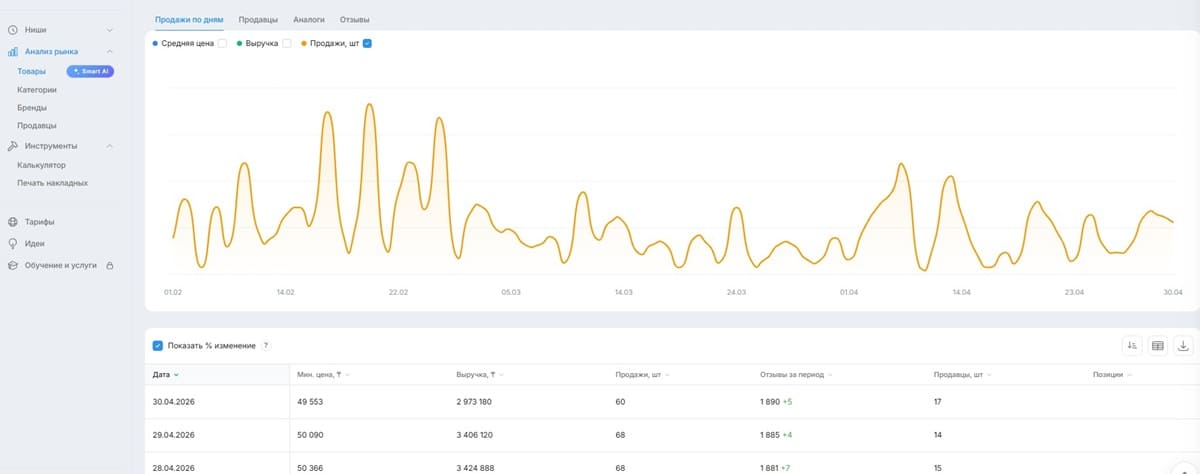Image resolution: width=1200 pixels, height=474 pixels.
Task: Click the minimum price 50 366
Action: pyautogui.click(x=310, y=468)
